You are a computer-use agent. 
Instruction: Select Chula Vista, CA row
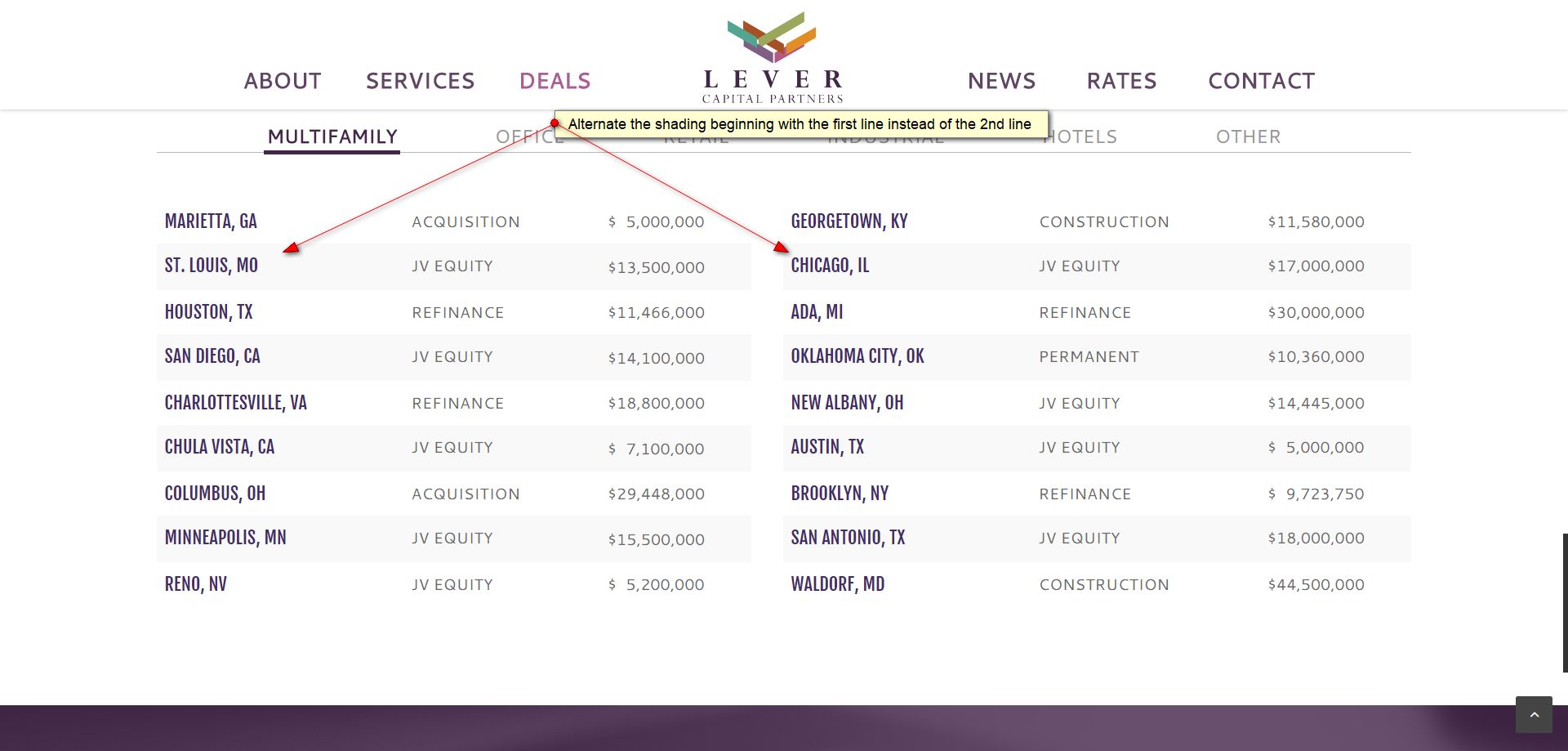coord(453,448)
